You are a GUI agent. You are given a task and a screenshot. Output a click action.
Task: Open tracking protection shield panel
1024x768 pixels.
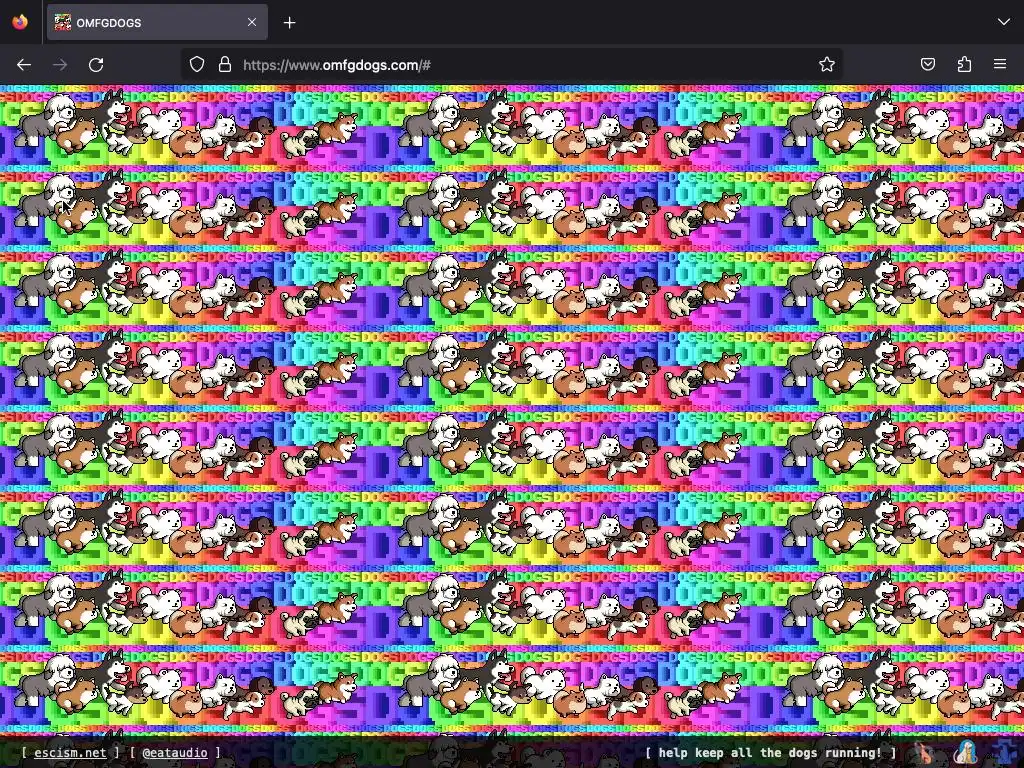(x=197, y=65)
